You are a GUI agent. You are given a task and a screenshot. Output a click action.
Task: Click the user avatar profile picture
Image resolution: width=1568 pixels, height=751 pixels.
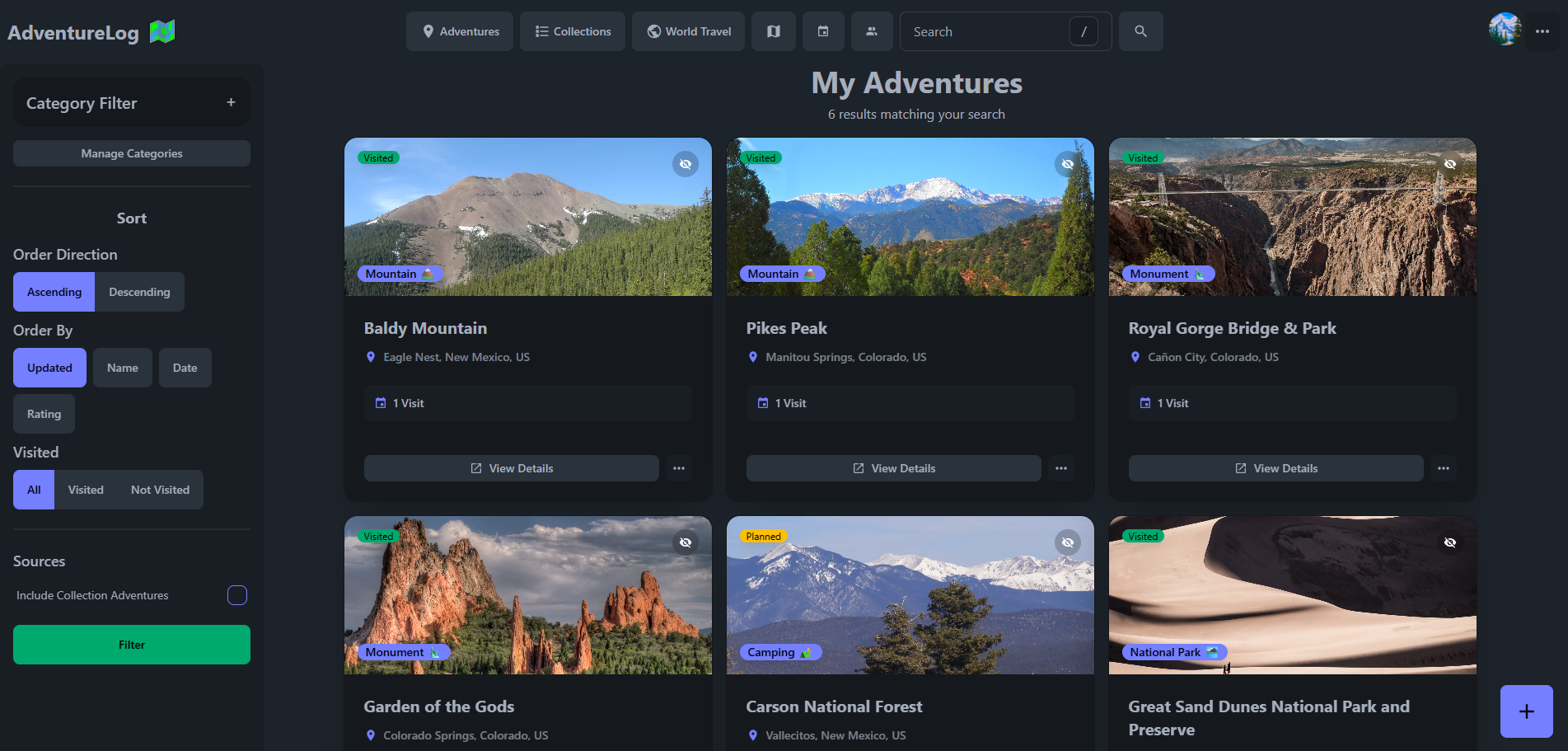point(1505,30)
